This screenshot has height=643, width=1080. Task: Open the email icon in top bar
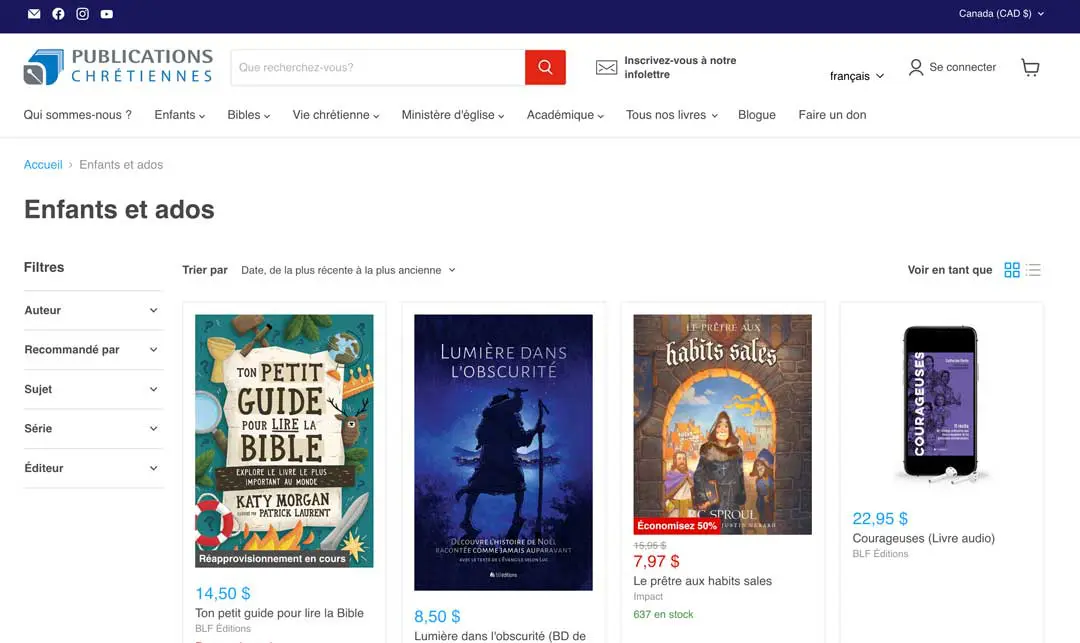34,14
